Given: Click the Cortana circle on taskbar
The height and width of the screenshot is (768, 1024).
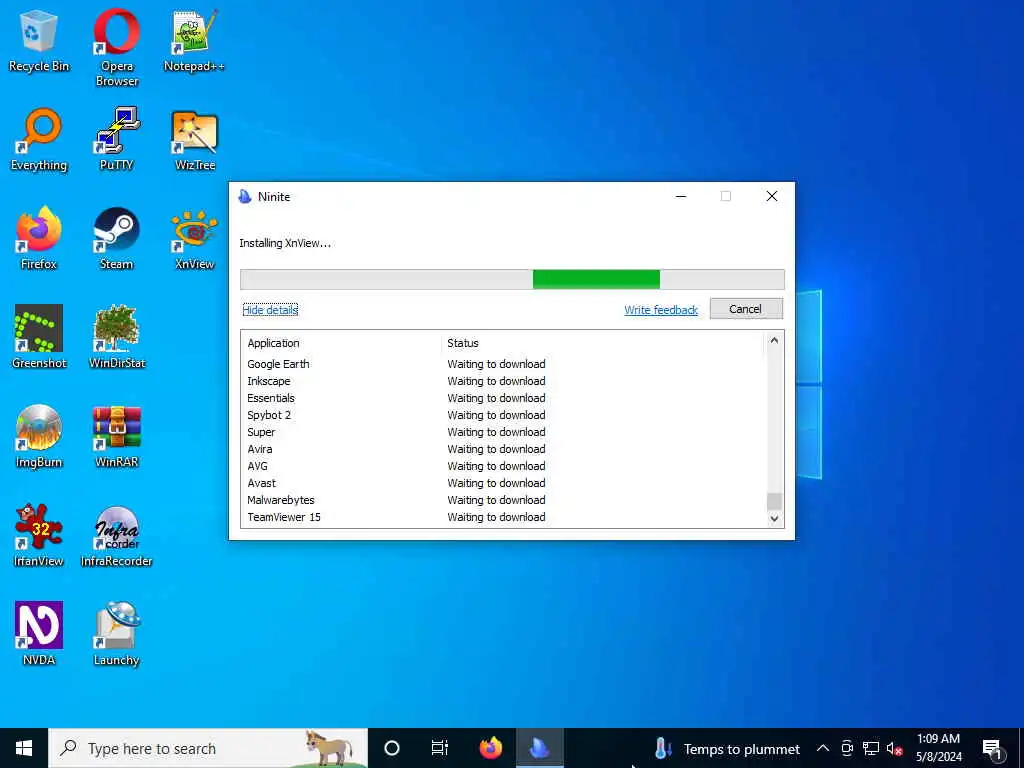Looking at the screenshot, I should [392, 748].
